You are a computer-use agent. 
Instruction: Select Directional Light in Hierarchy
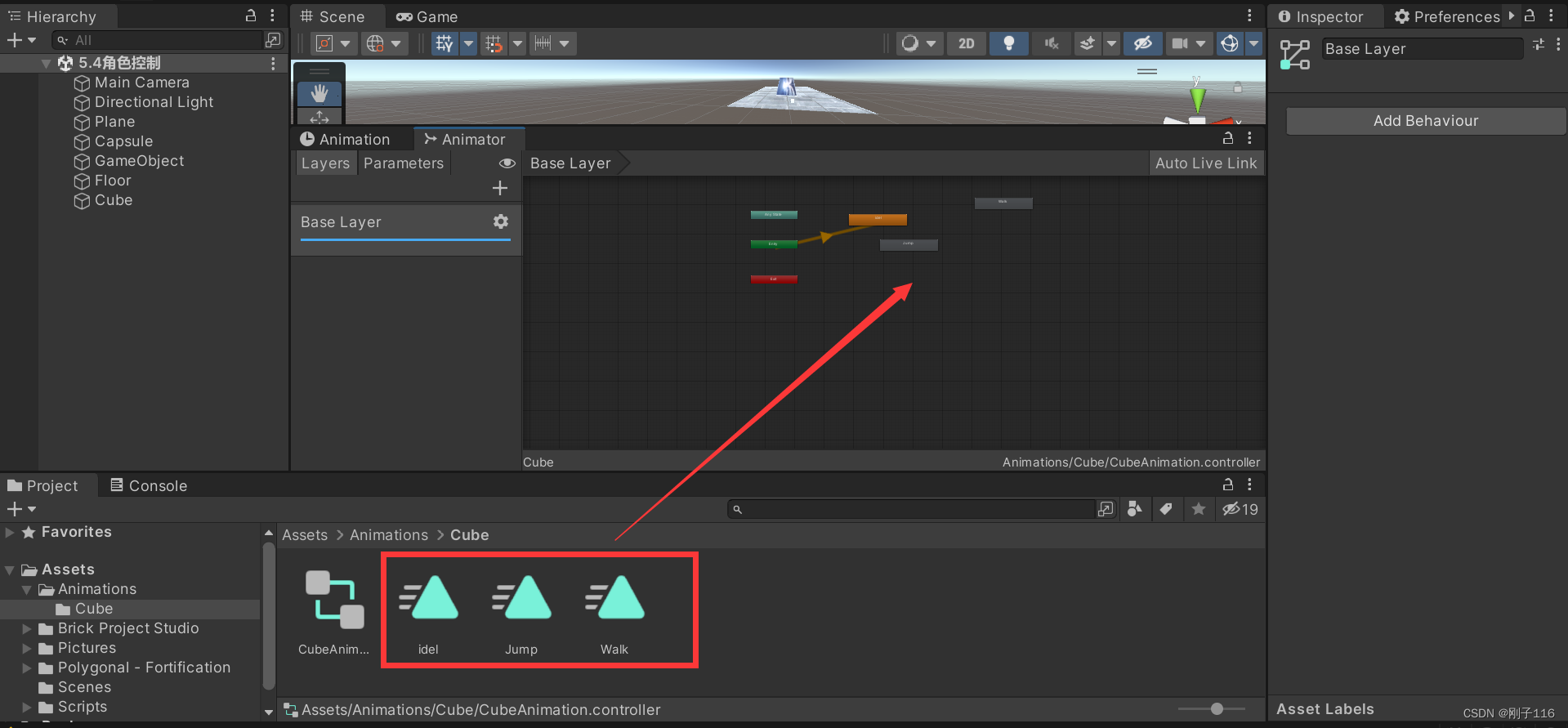pyautogui.click(x=154, y=102)
